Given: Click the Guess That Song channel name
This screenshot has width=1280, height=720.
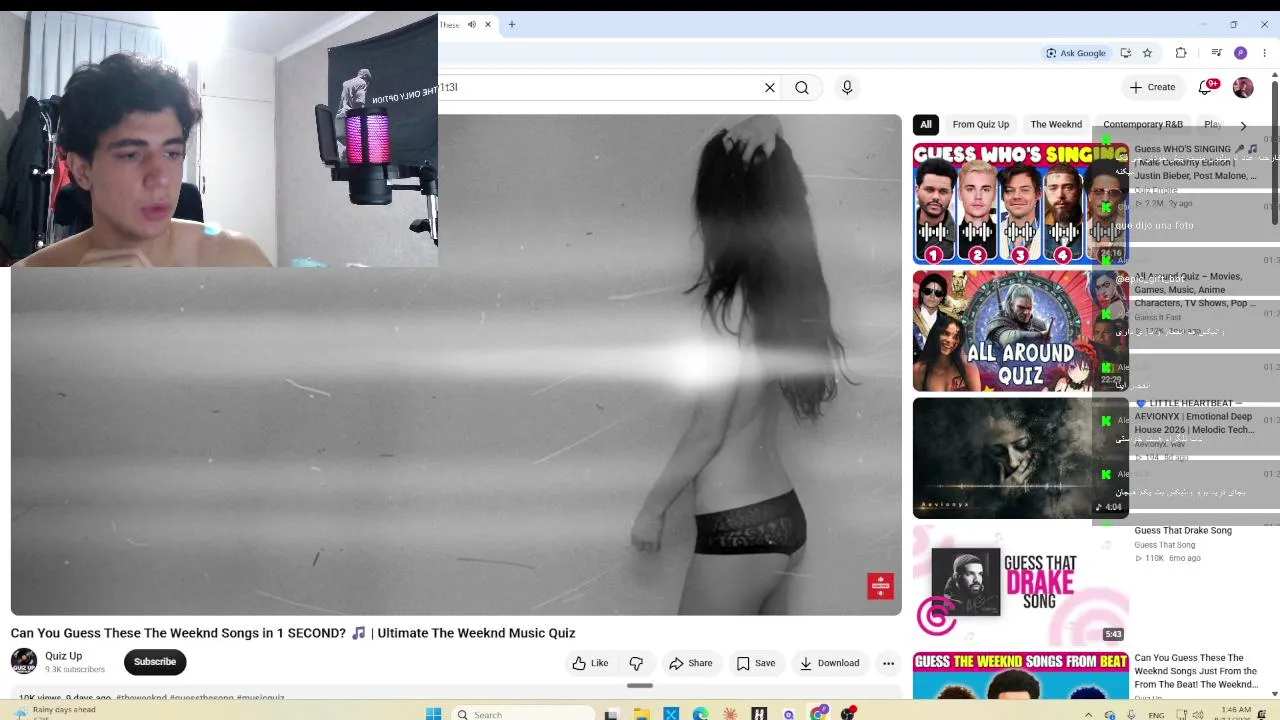Looking at the screenshot, I should (1165, 545).
